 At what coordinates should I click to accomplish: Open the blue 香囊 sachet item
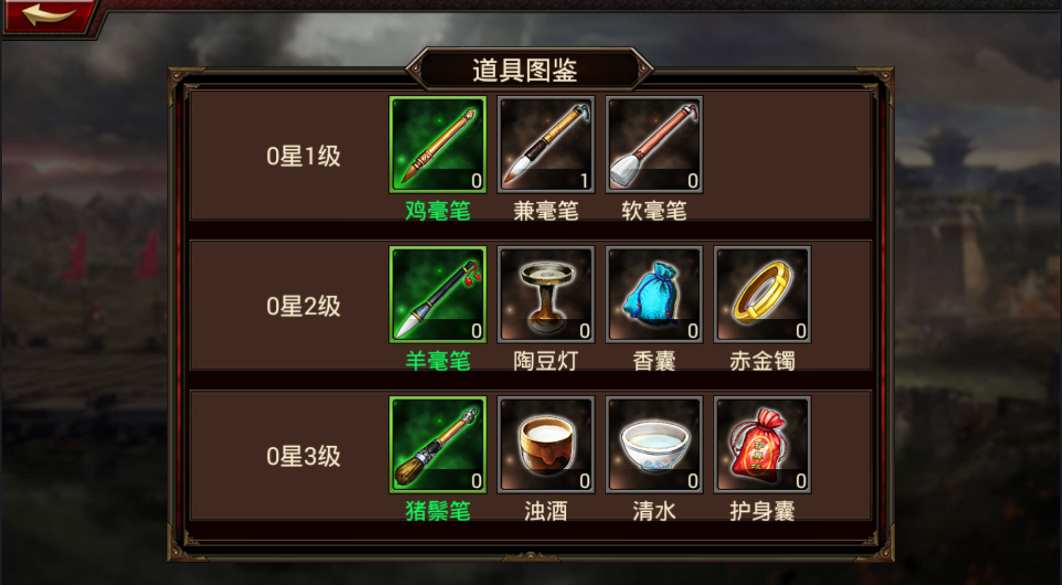(x=654, y=295)
